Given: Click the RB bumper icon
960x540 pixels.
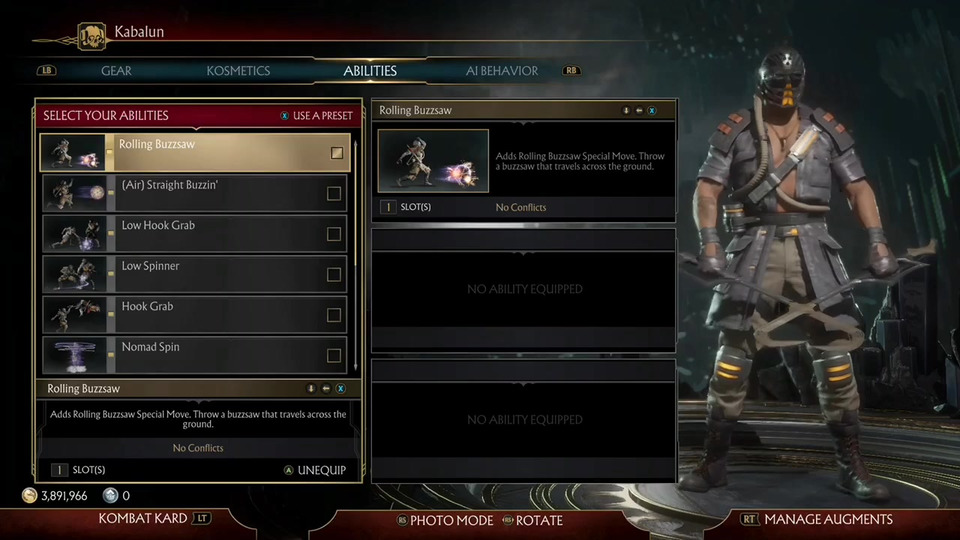Looking at the screenshot, I should point(571,70).
